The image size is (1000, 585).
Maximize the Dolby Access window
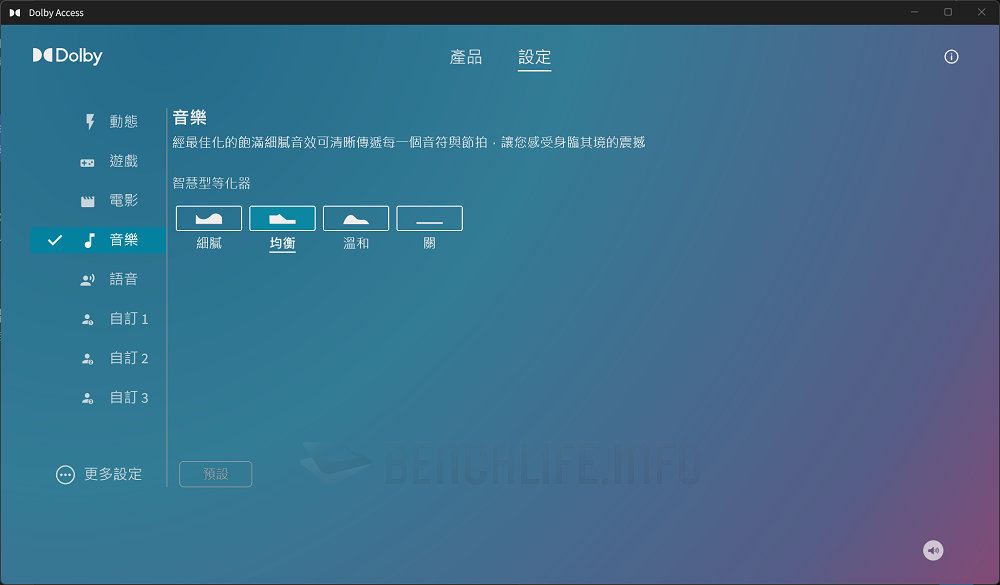click(948, 12)
